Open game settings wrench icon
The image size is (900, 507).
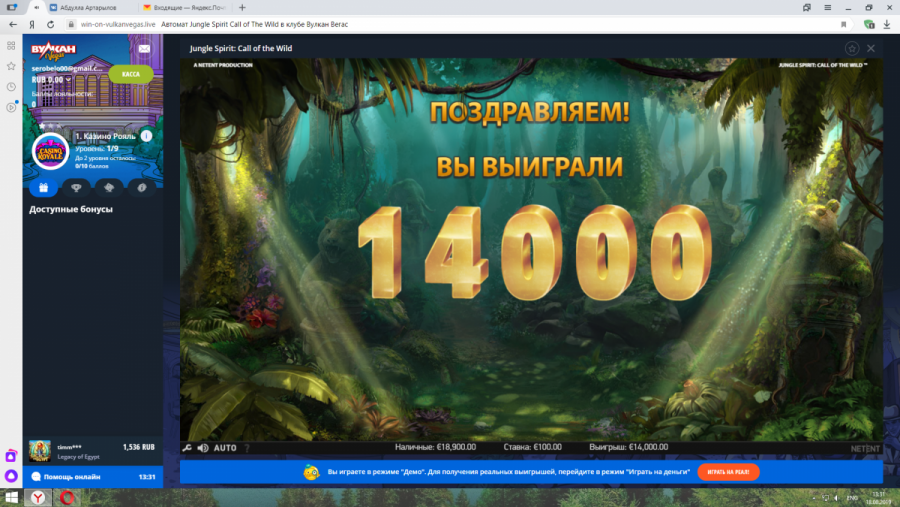(187, 448)
